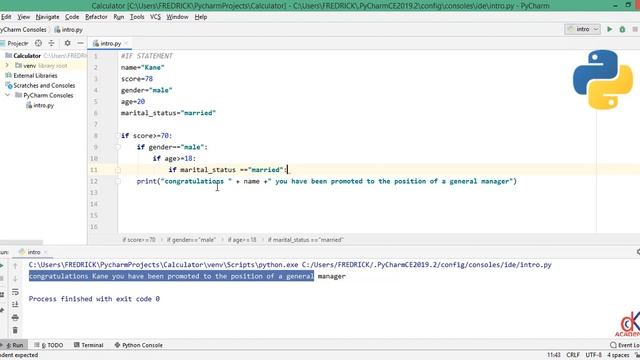
Task: Select External Libraries in project tree
Action: (x=35, y=76)
